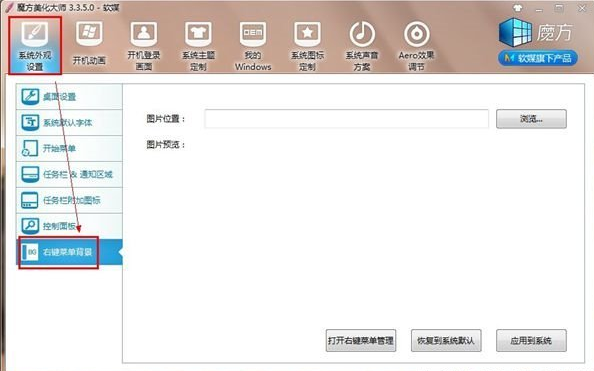Click the 浏览... browse button
594x371 pixels.
tap(531, 119)
